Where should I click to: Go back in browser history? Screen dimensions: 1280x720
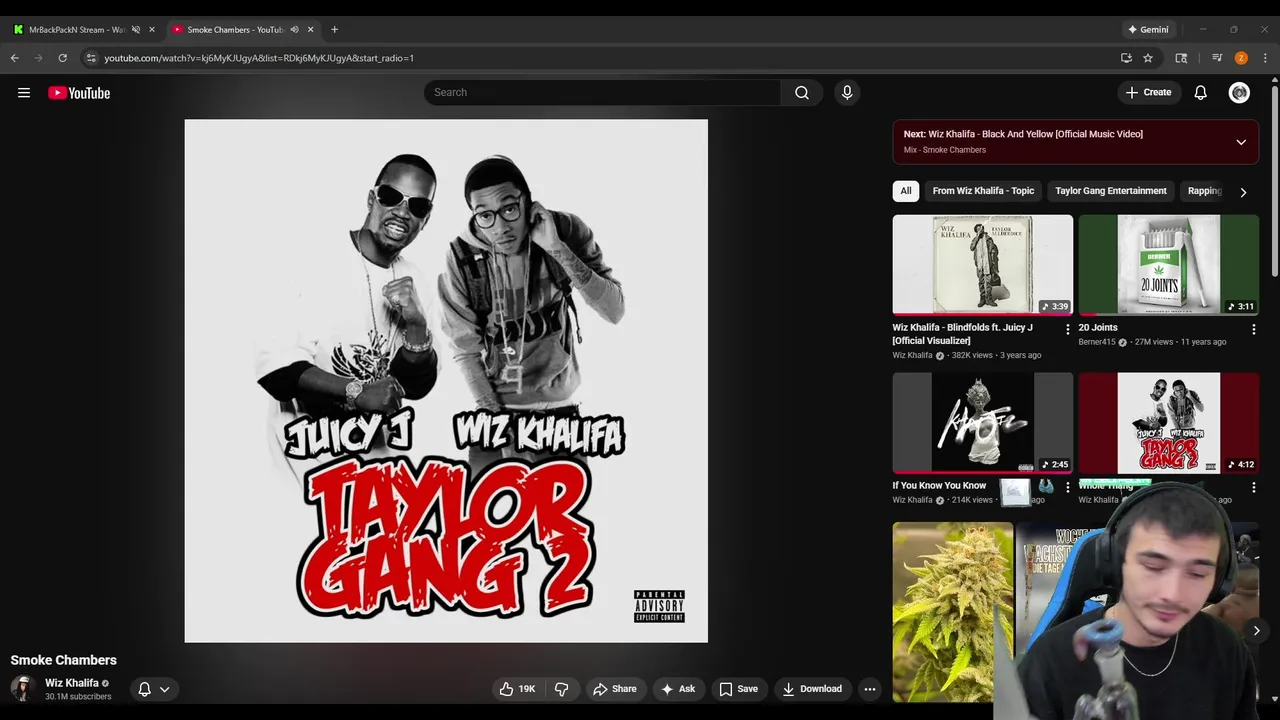tap(15, 58)
